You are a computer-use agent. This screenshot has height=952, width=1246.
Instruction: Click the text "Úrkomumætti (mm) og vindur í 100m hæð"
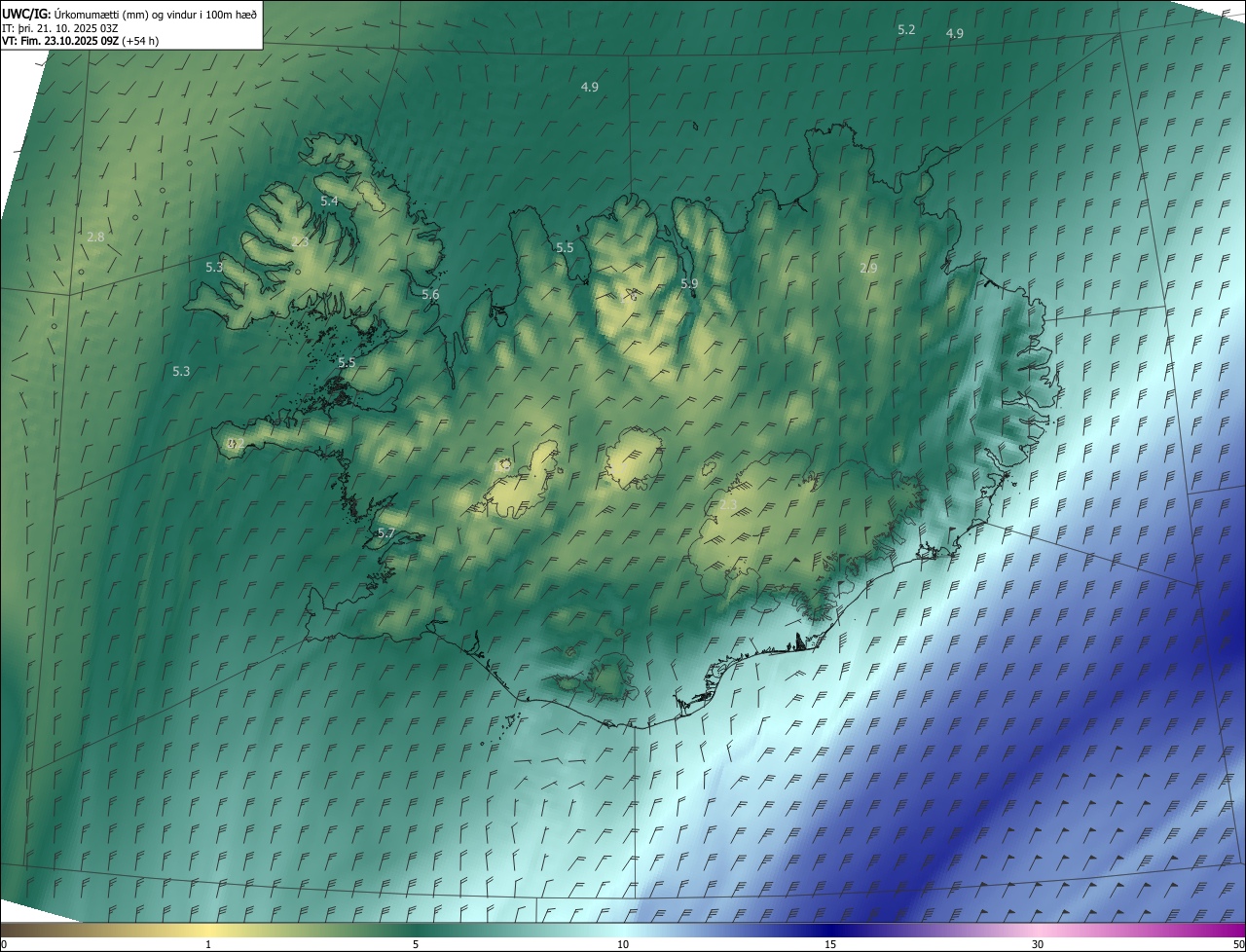click(156, 14)
